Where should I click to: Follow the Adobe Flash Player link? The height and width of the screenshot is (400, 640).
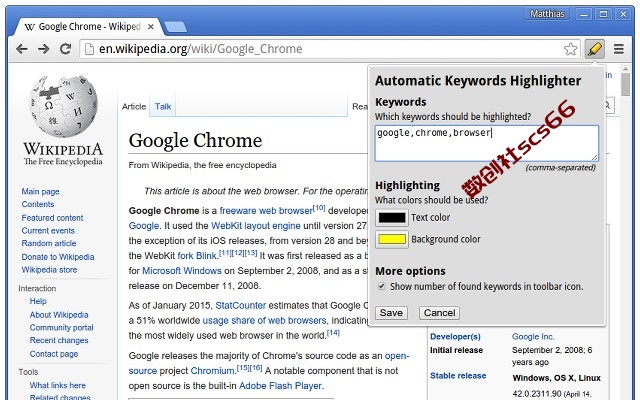280,386
